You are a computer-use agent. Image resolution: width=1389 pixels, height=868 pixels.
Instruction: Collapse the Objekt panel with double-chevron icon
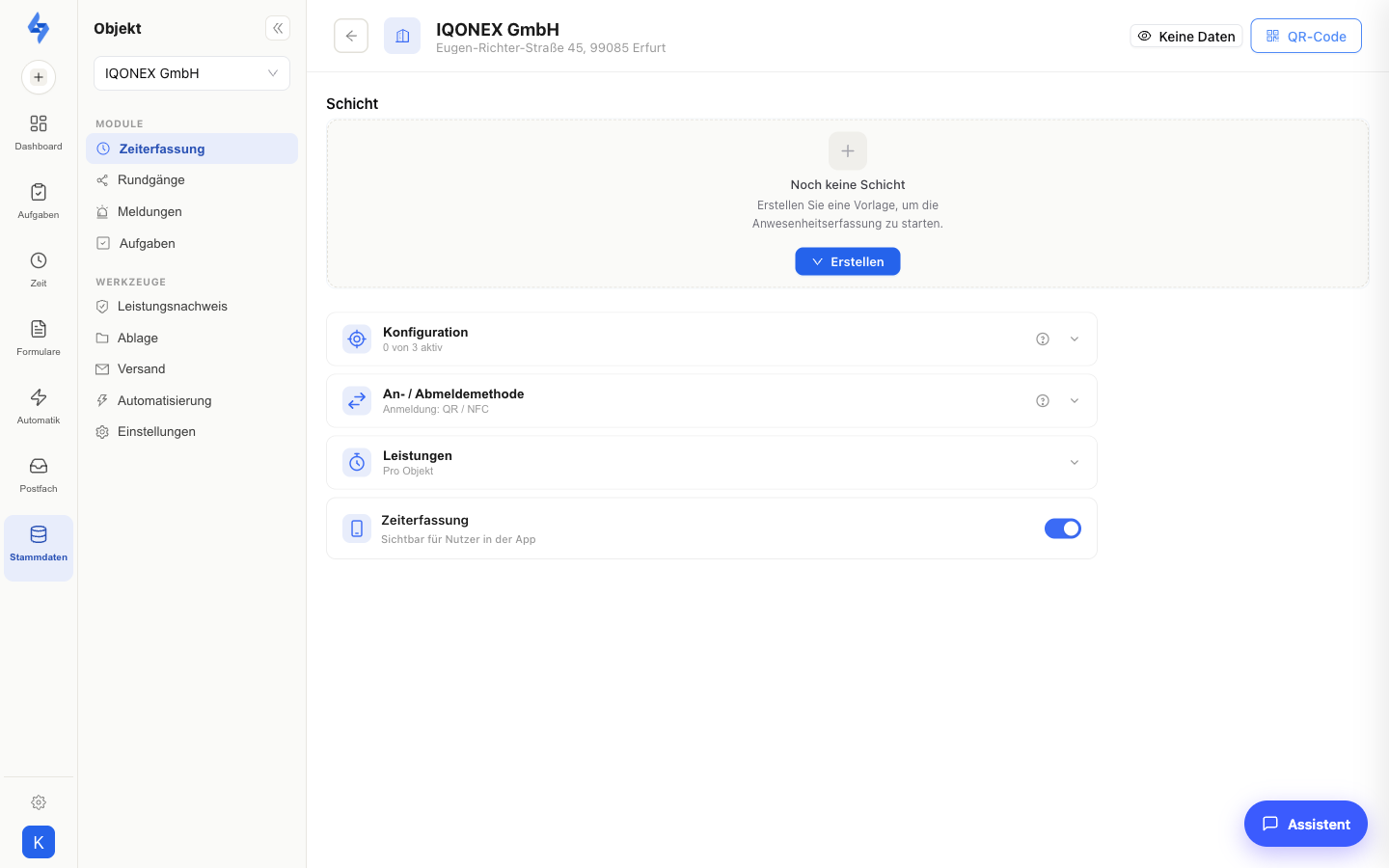pos(278,28)
